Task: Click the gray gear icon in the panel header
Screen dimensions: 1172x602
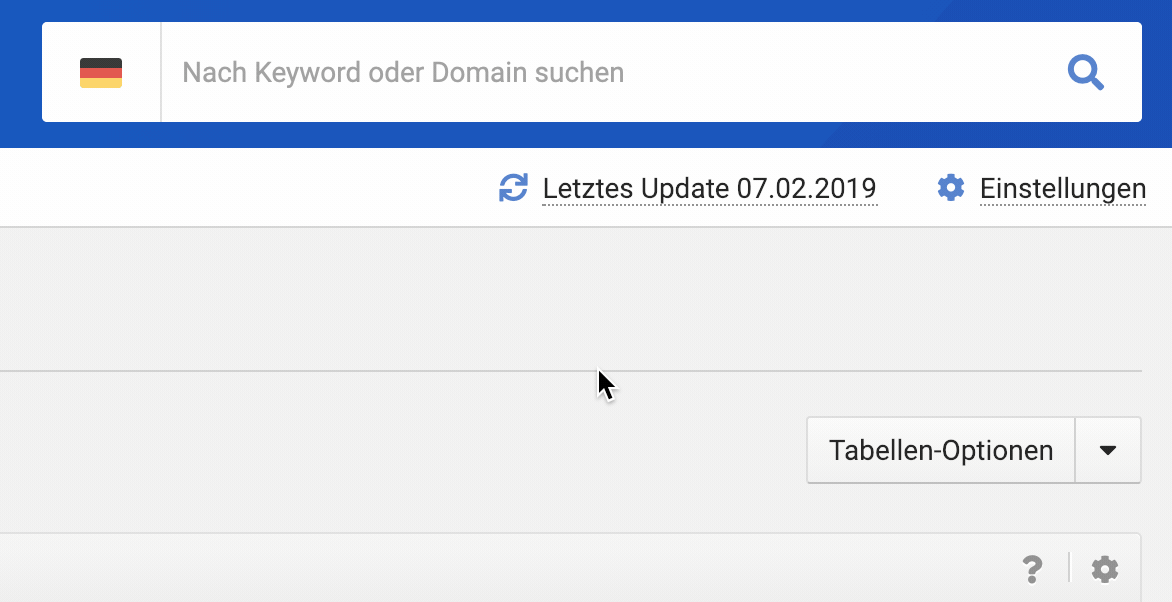Action: point(1105,570)
